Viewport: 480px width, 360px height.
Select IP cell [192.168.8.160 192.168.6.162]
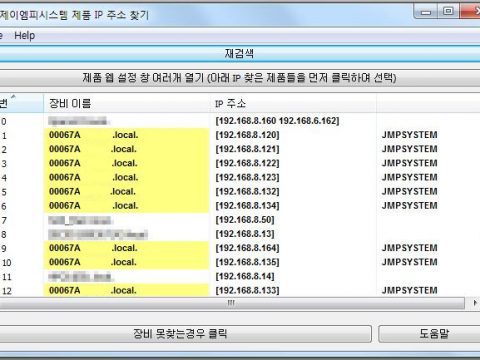coord(277,121)
